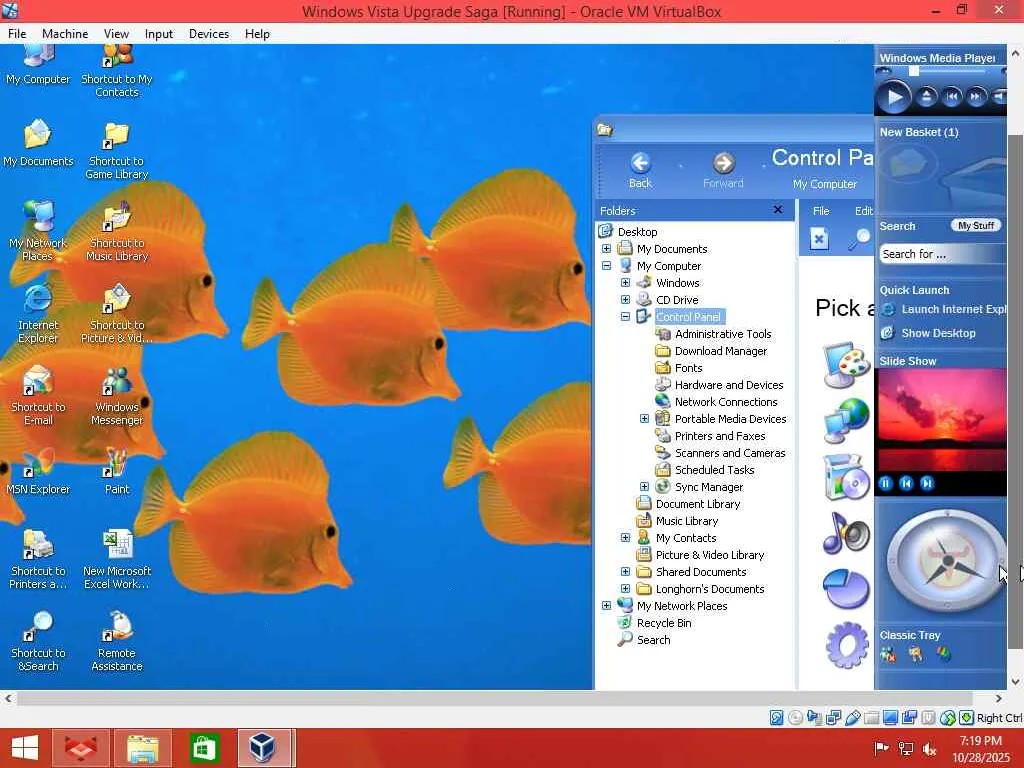Expand Portable Media Devices node
This screenshot has height=768, width=1024.
644,419
